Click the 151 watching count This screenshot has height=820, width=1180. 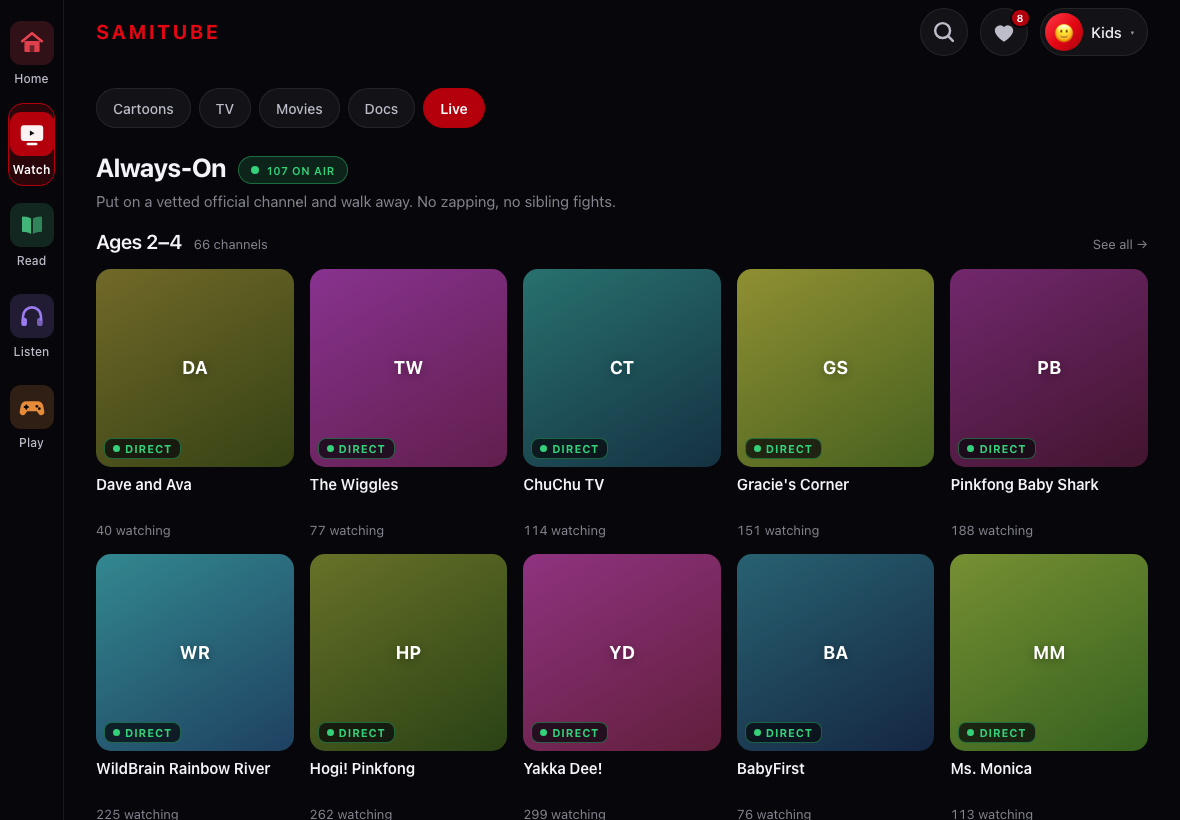(778, 530)
